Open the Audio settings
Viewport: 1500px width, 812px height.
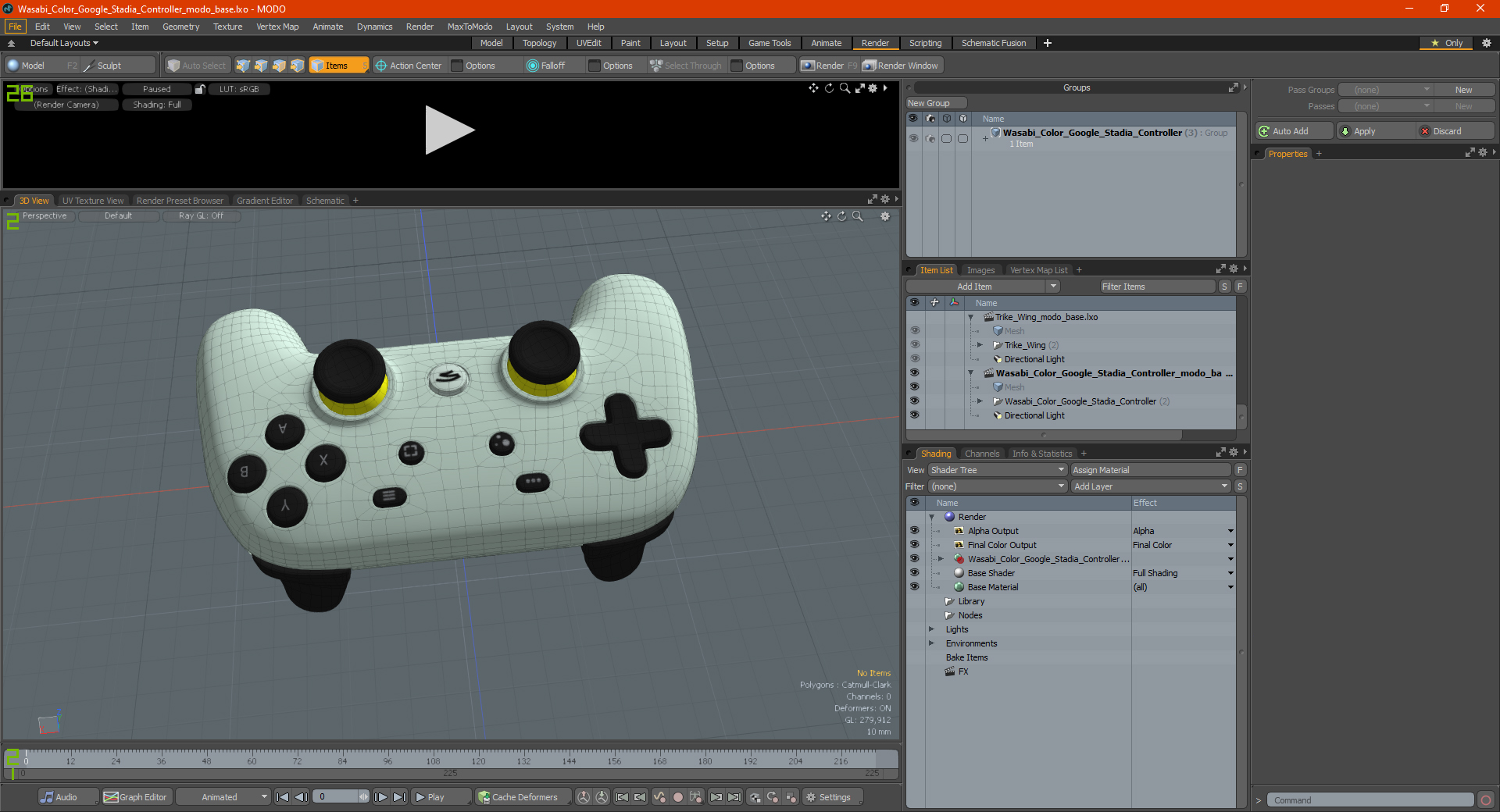pos(68,797)
